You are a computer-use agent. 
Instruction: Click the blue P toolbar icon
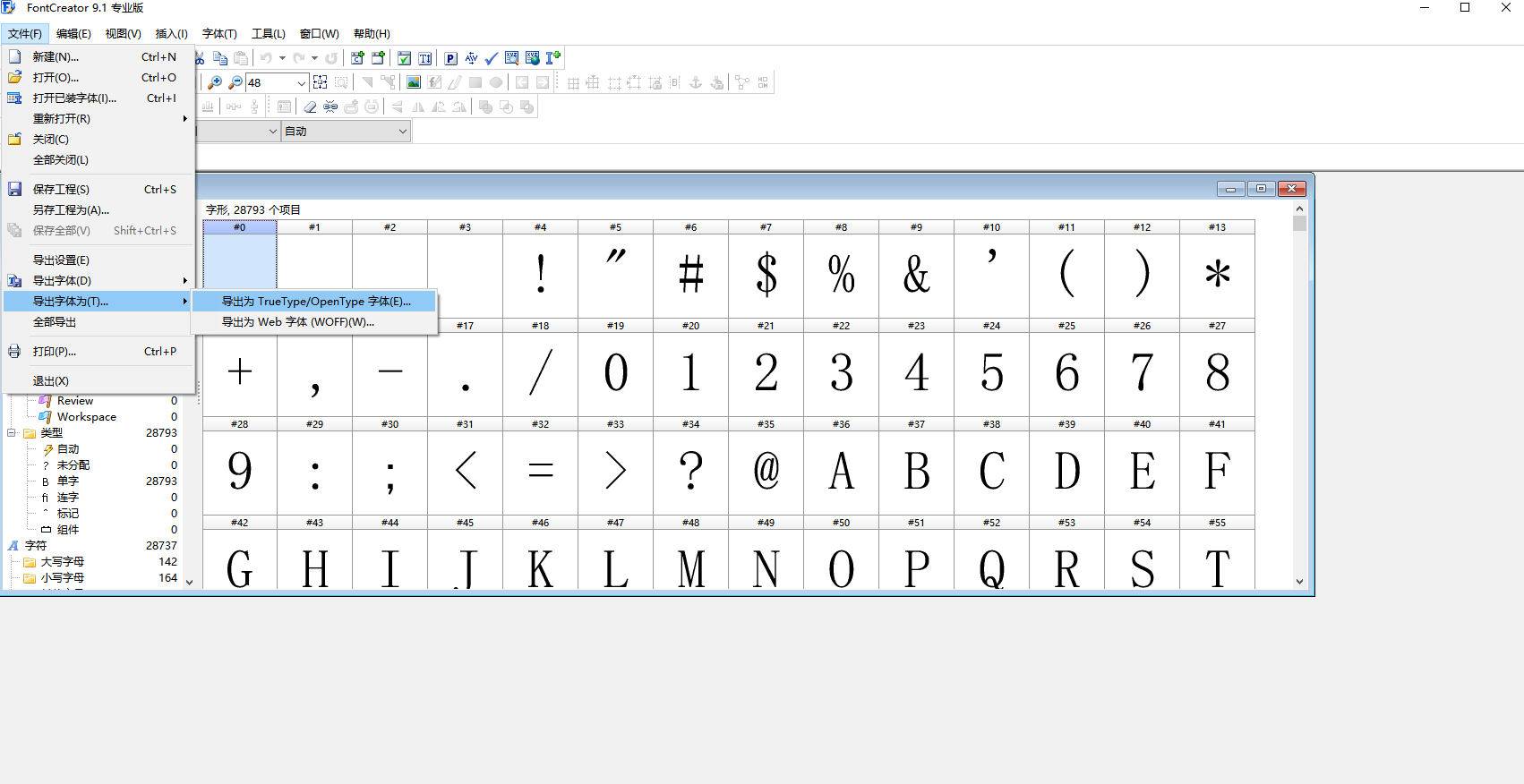[451, 58]
